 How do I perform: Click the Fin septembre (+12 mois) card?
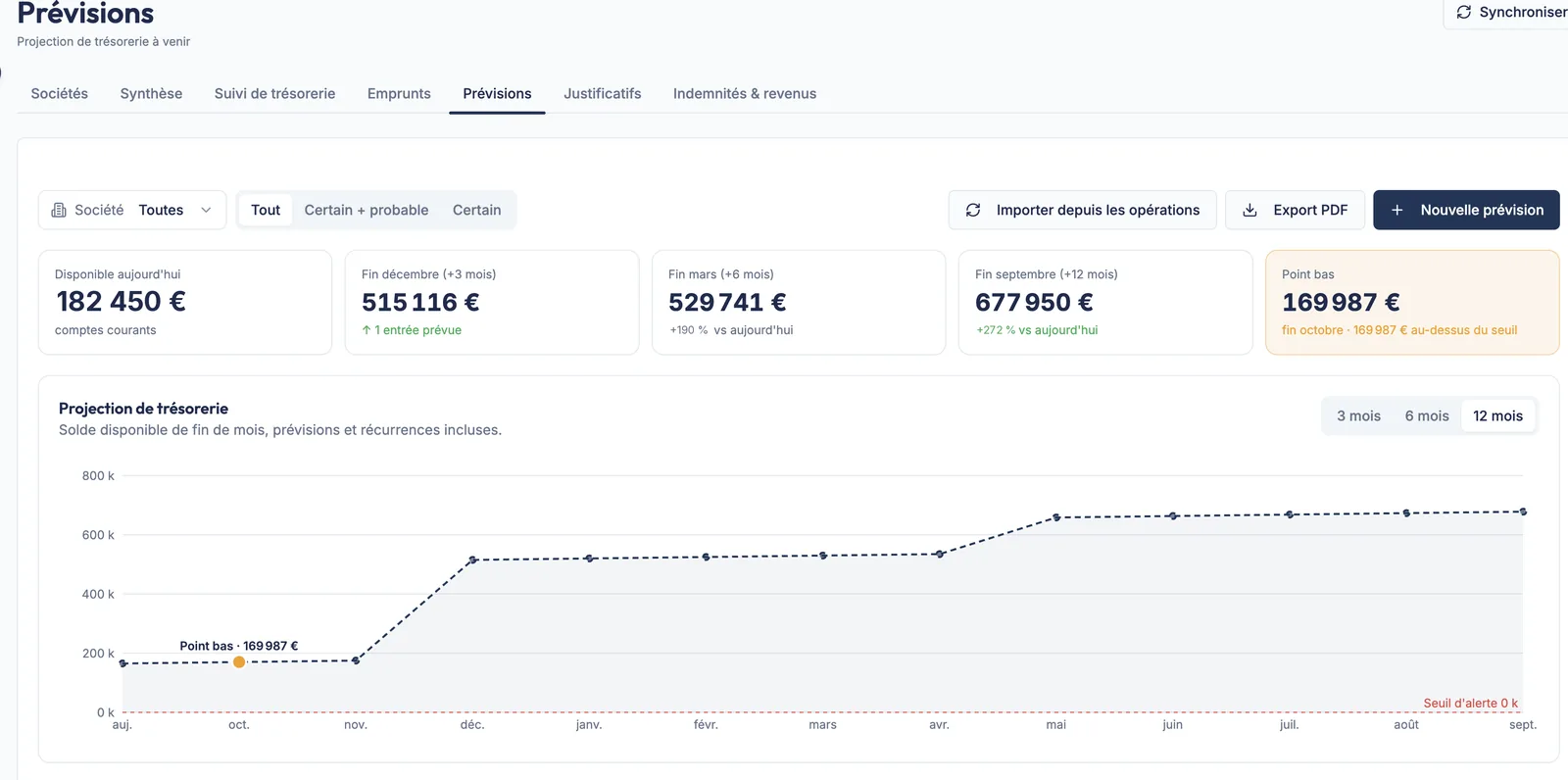(1105, 303)
